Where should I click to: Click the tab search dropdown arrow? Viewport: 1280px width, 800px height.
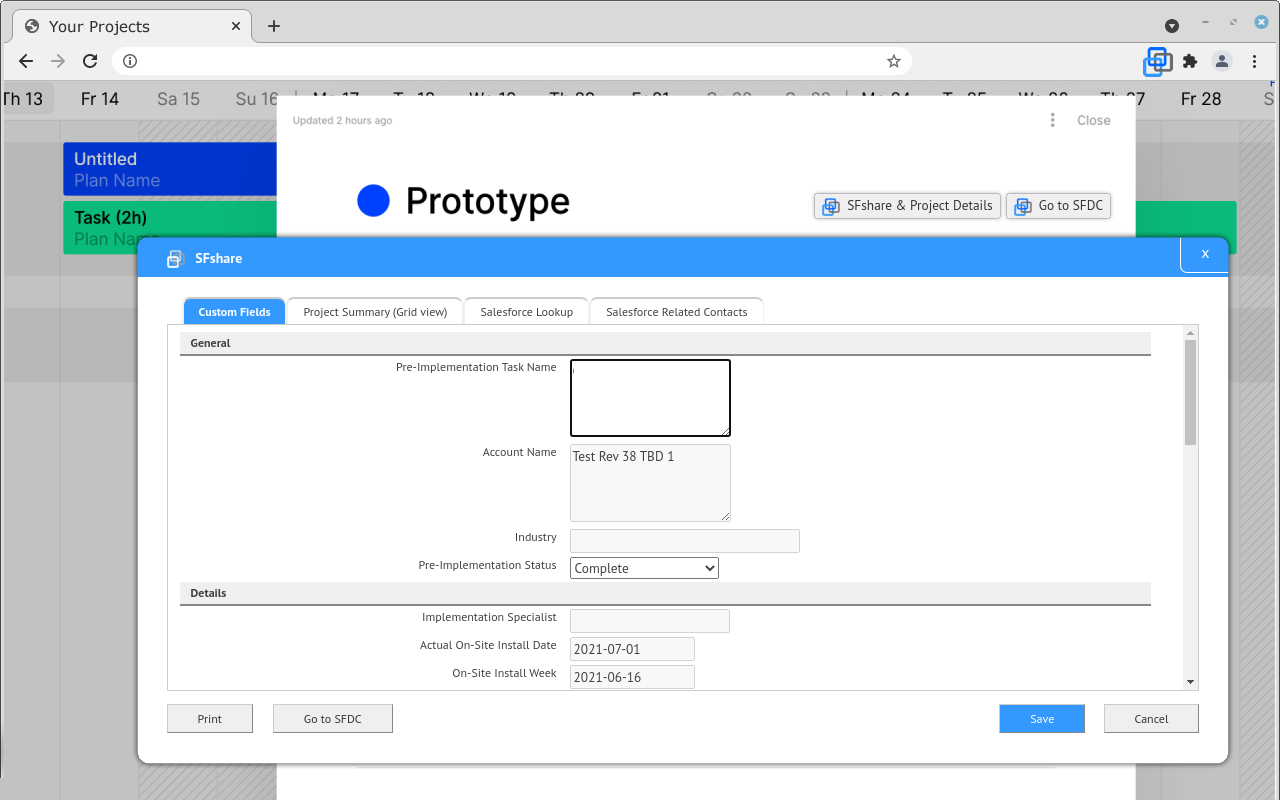(1172, 26)
